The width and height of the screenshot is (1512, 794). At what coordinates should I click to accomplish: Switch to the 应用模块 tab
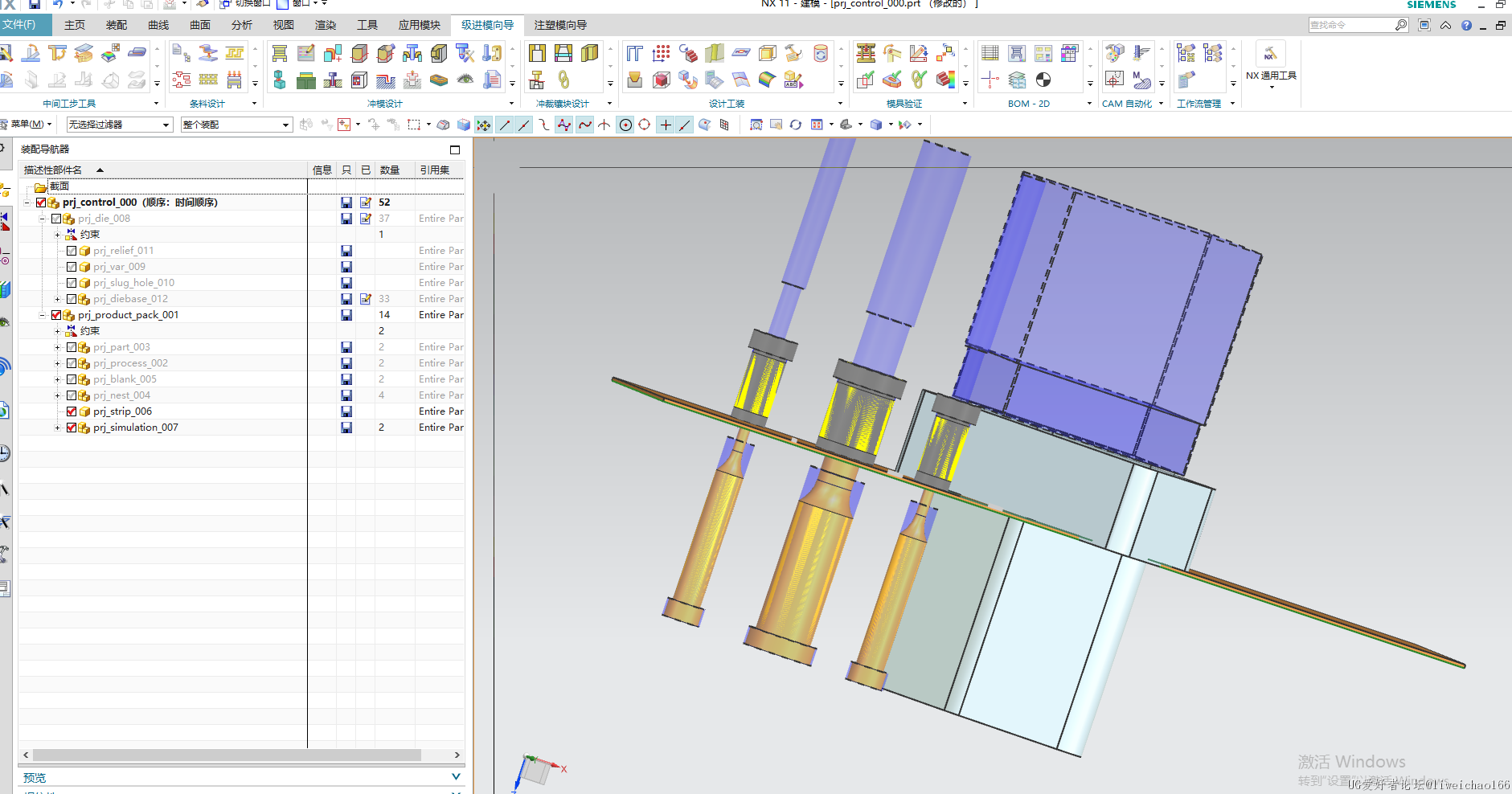[x=420, y=25]
